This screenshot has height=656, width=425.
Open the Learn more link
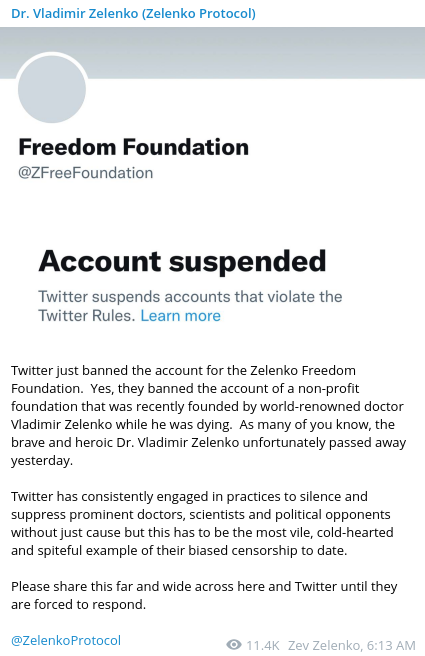[180, 315]
